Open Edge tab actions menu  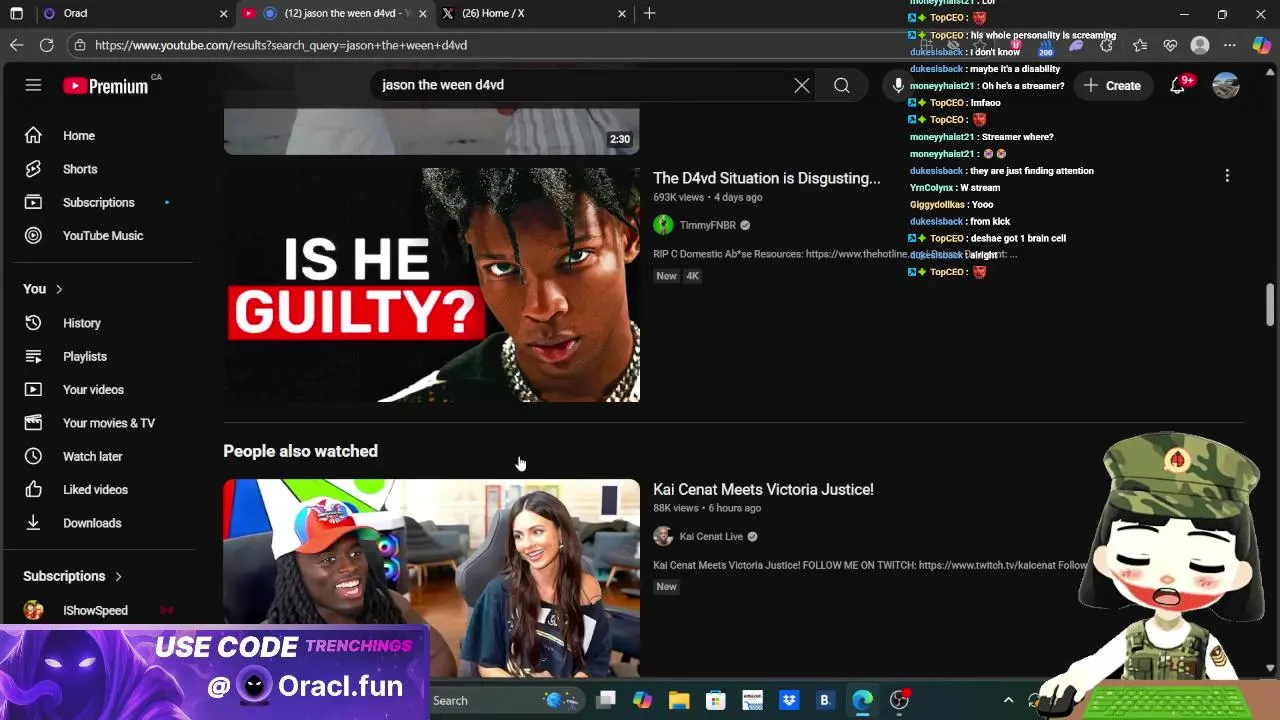point(16,13)
